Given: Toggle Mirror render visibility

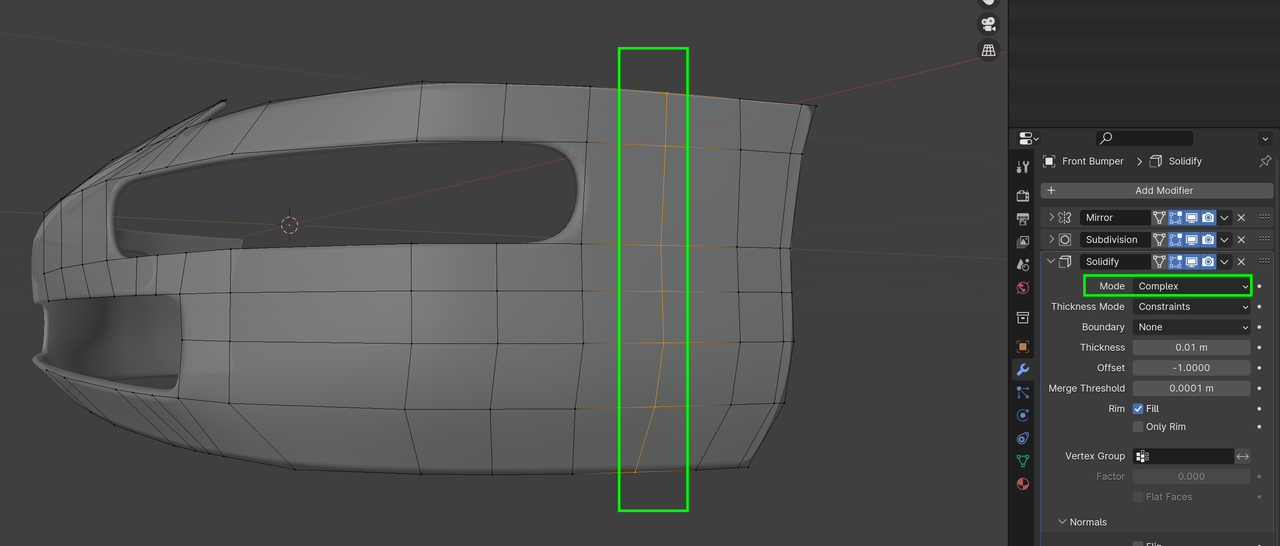Looking at the screenshot, I should [x=1208, y=217].
